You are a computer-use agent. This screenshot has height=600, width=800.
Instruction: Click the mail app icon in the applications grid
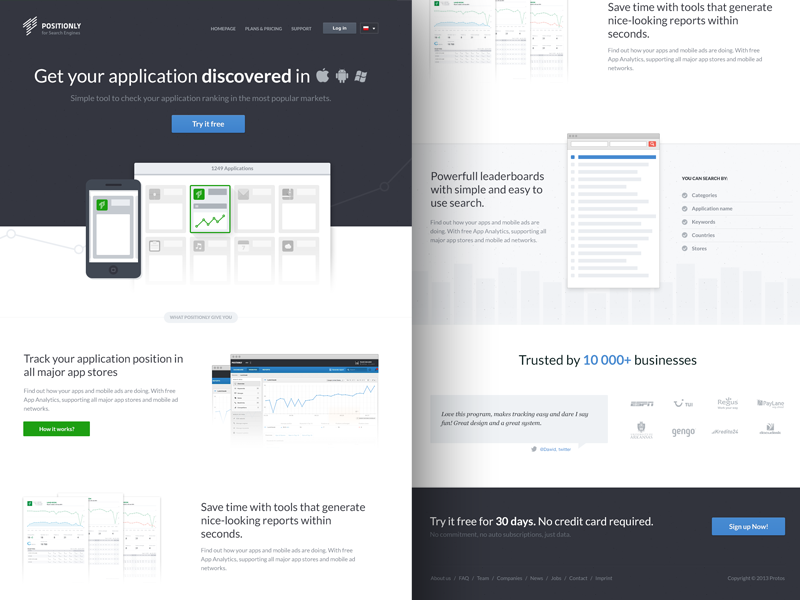tap(243, 194)
